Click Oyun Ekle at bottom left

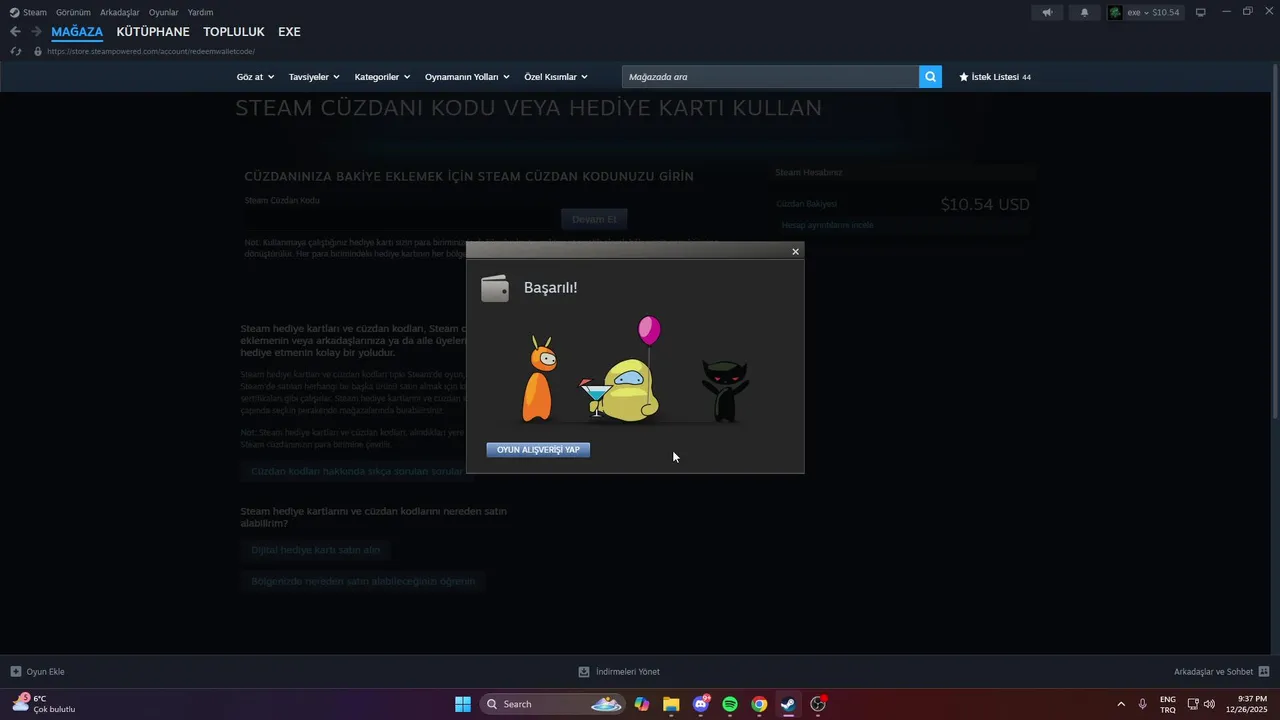[x=37, y=672]
